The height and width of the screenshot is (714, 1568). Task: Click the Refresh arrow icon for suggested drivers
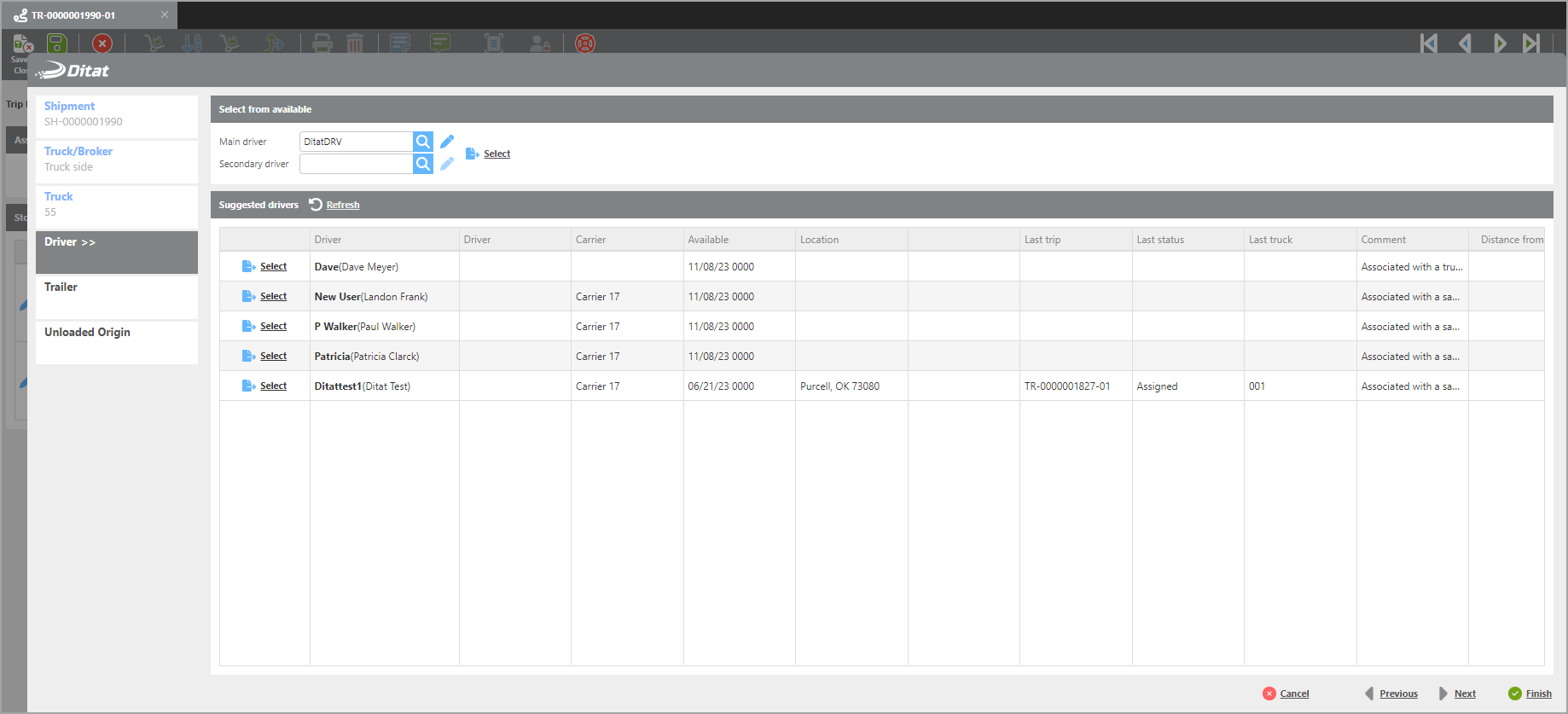(316, 205)
